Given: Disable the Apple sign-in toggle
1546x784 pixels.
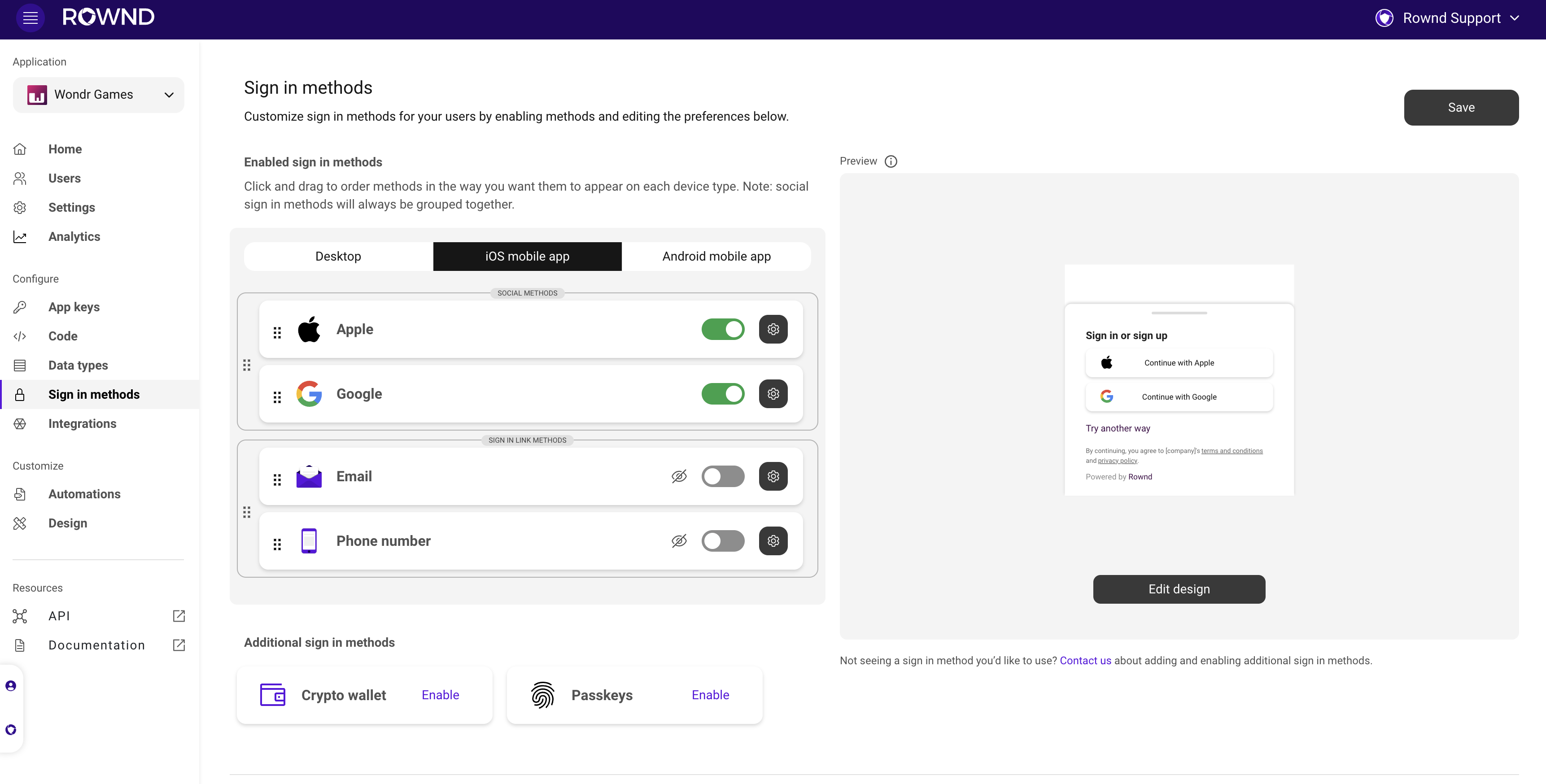Looking at the screenshot, I should [x=723, y=329].
